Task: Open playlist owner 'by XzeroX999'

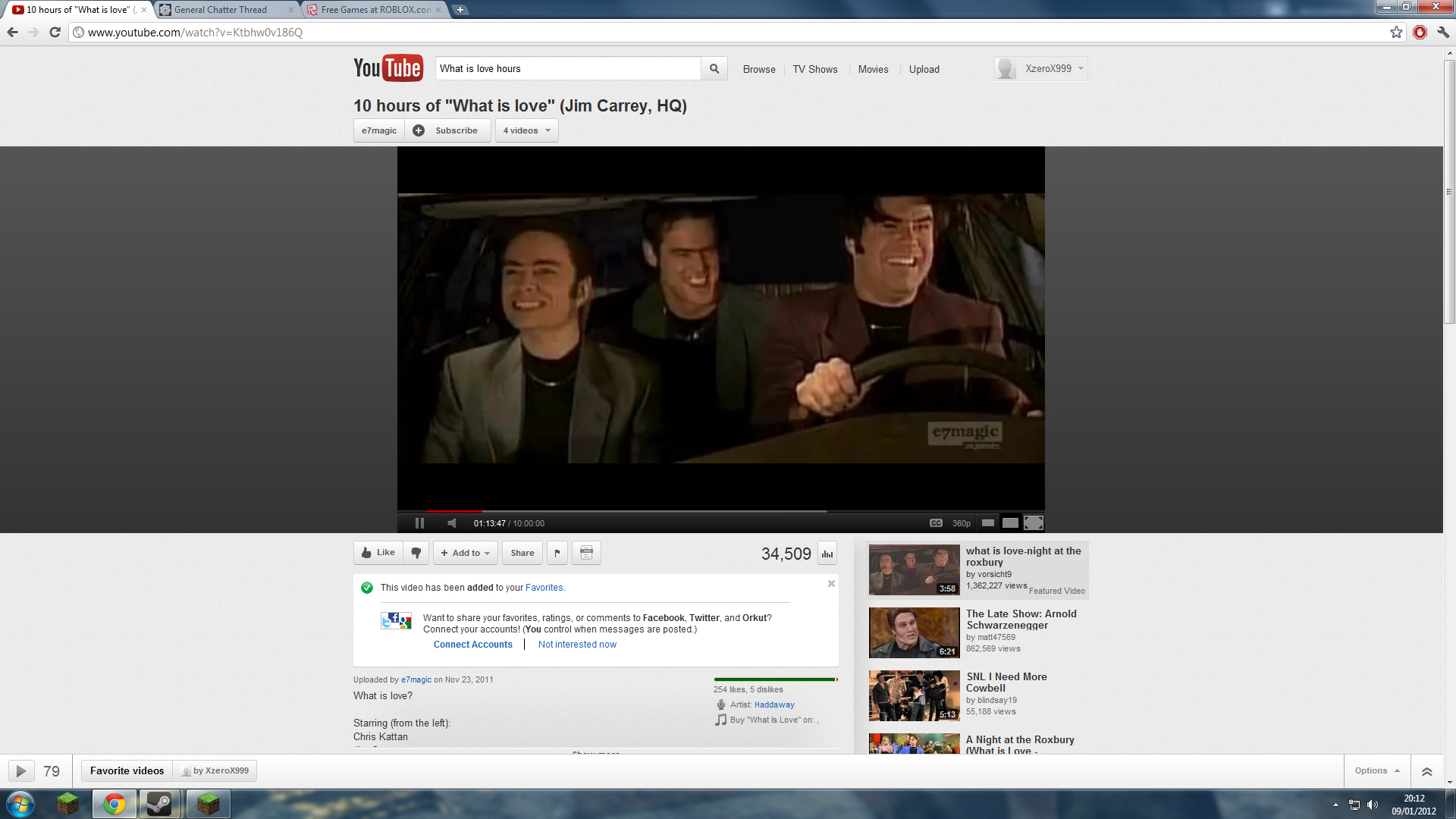Action: (x=215, y=771)
